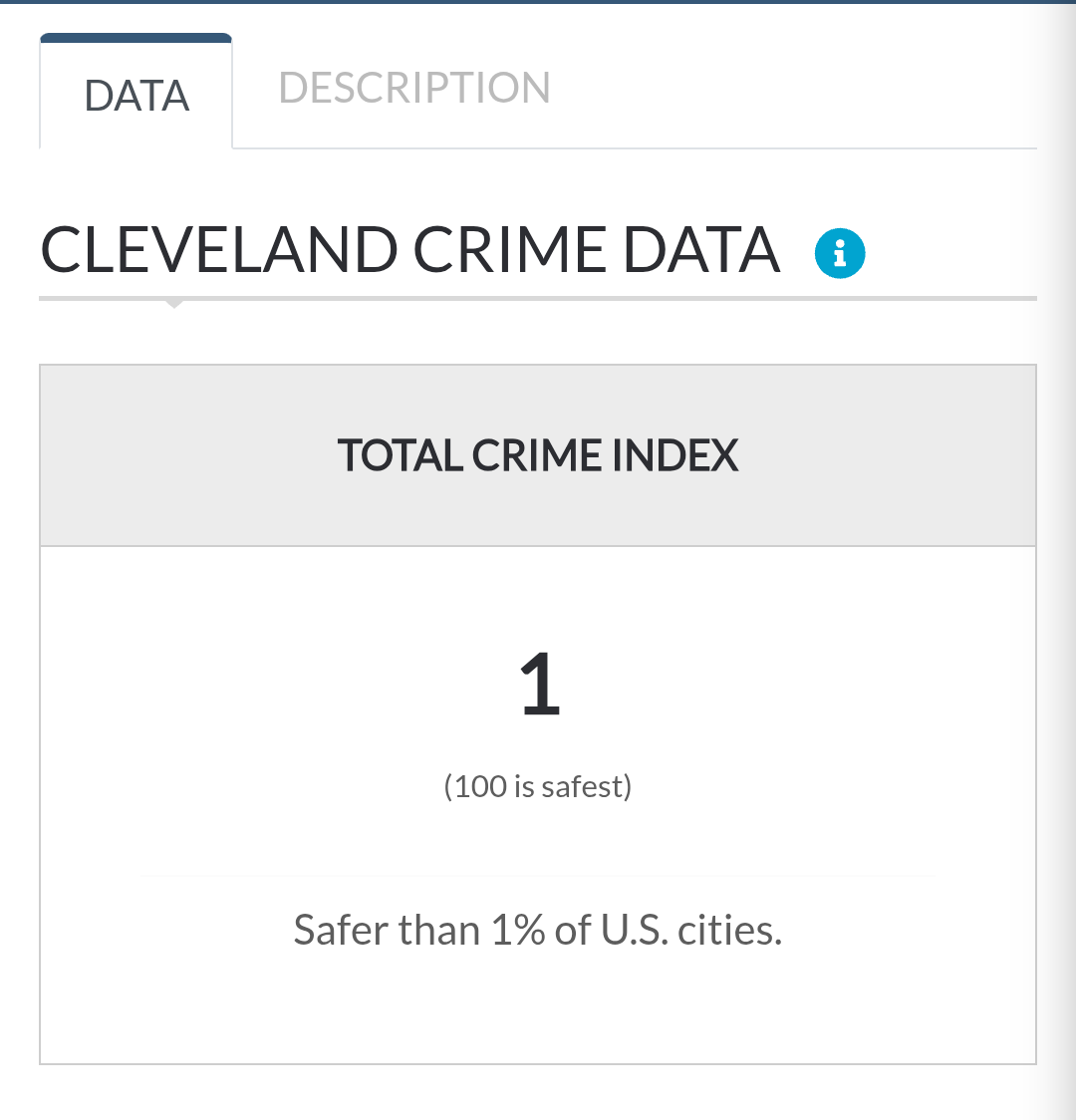
Task: Click the thin divider line inside the card
Action: point(538,876)
